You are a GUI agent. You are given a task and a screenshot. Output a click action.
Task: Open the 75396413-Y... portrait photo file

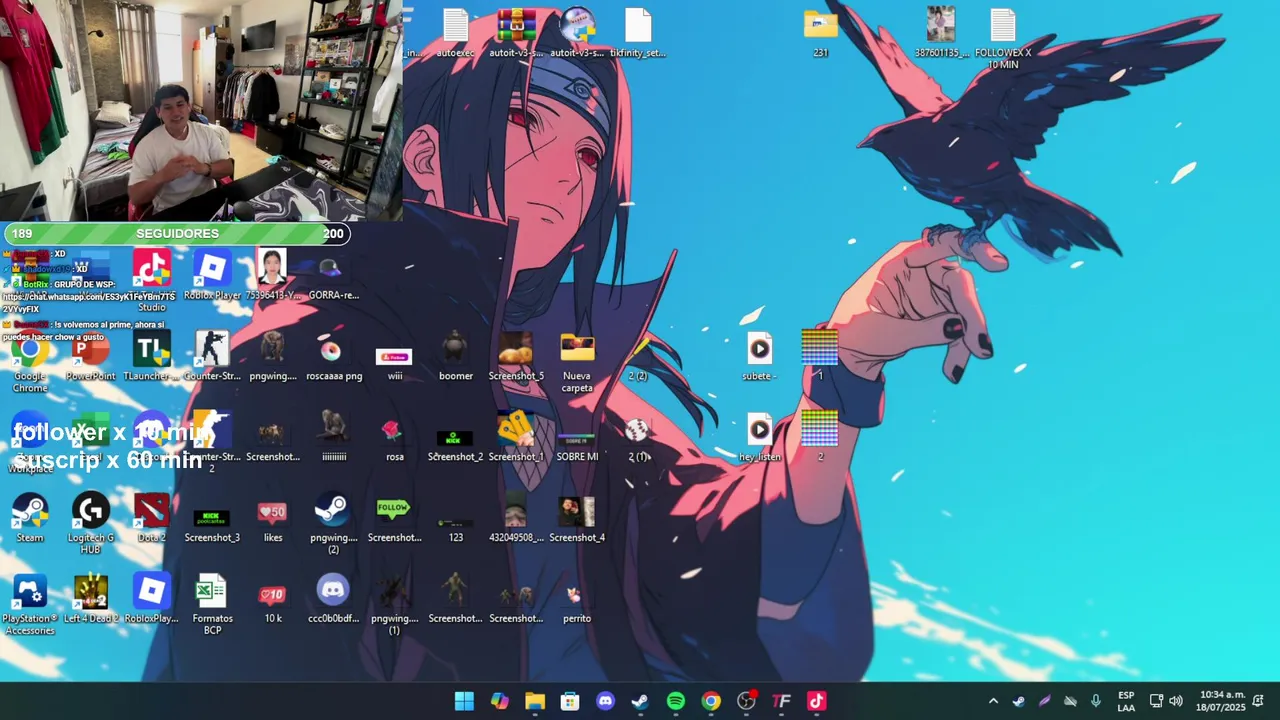273,276
